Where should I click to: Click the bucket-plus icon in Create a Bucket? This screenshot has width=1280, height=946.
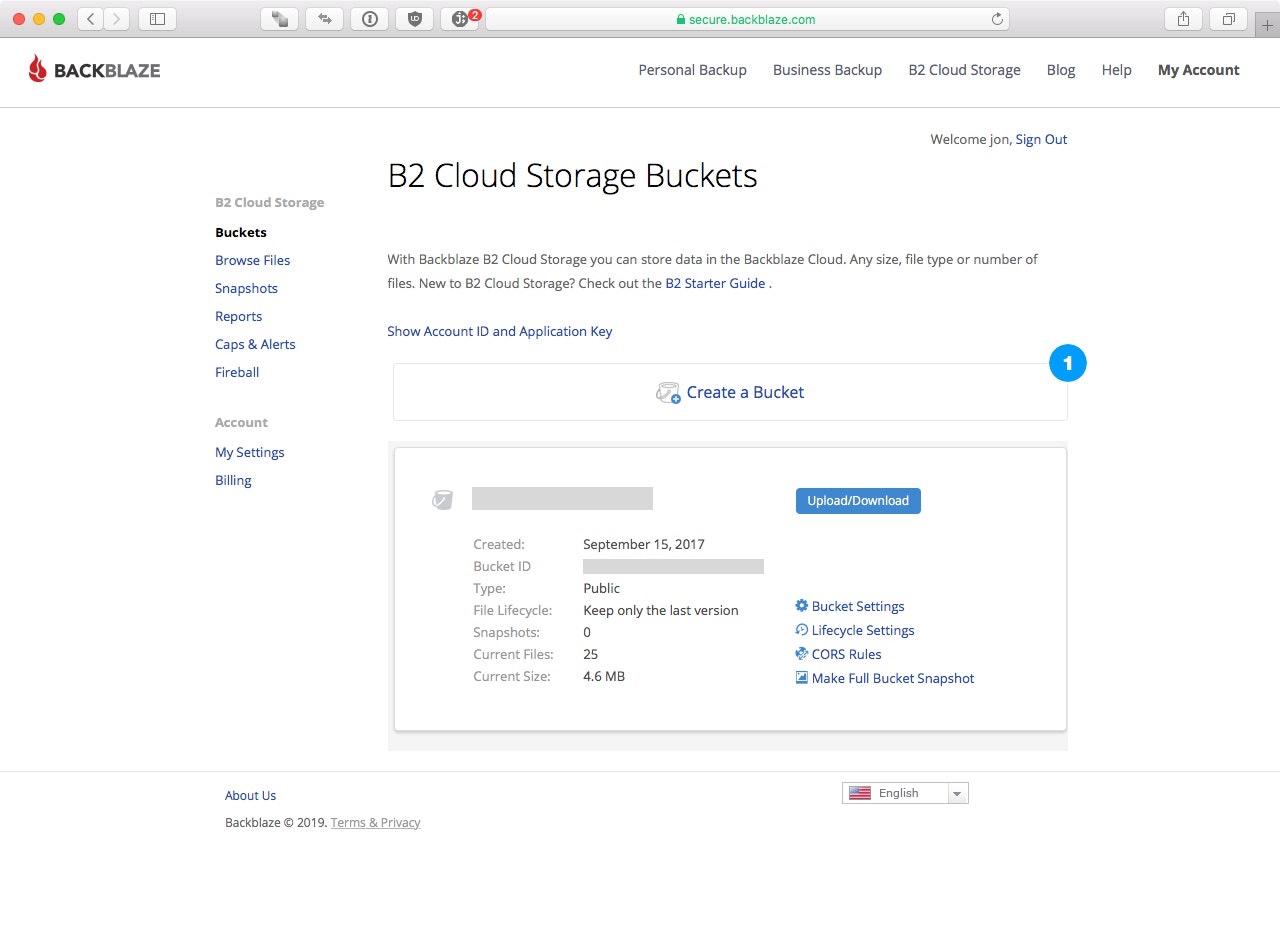[668, 392]
